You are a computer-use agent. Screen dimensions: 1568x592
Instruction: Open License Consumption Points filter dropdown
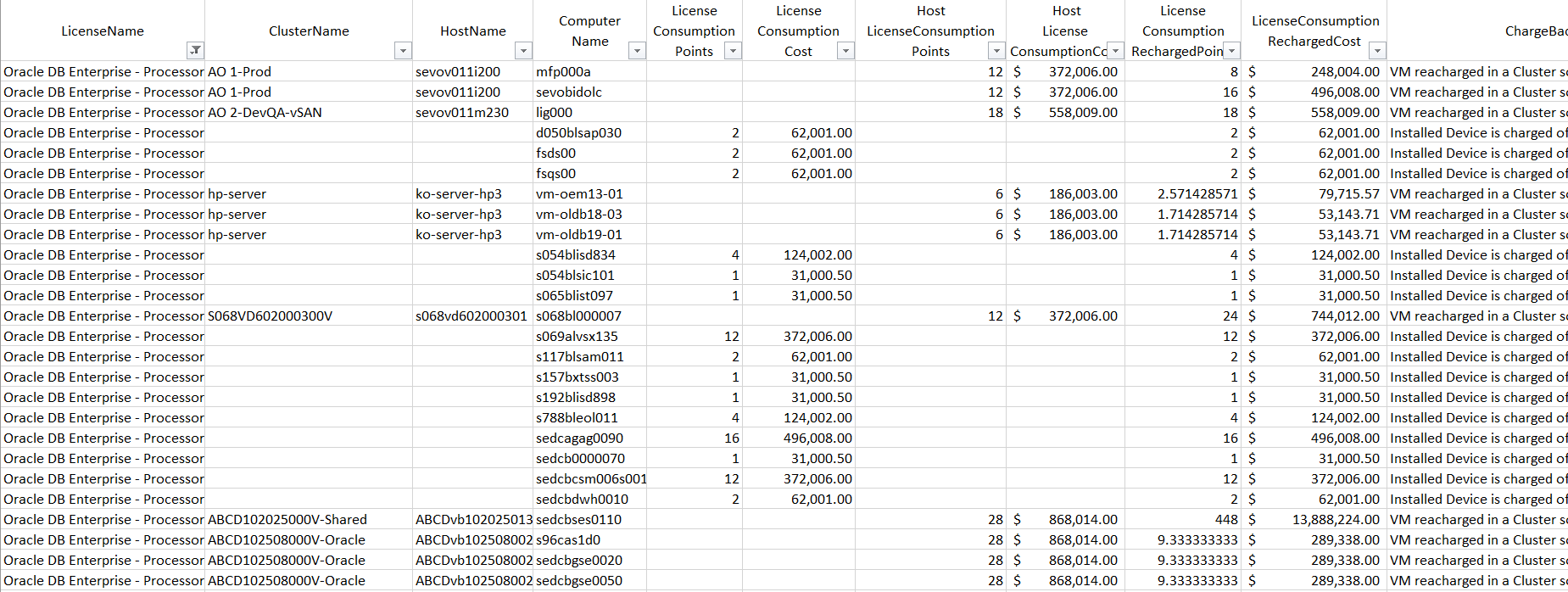[x=733, y=51]
